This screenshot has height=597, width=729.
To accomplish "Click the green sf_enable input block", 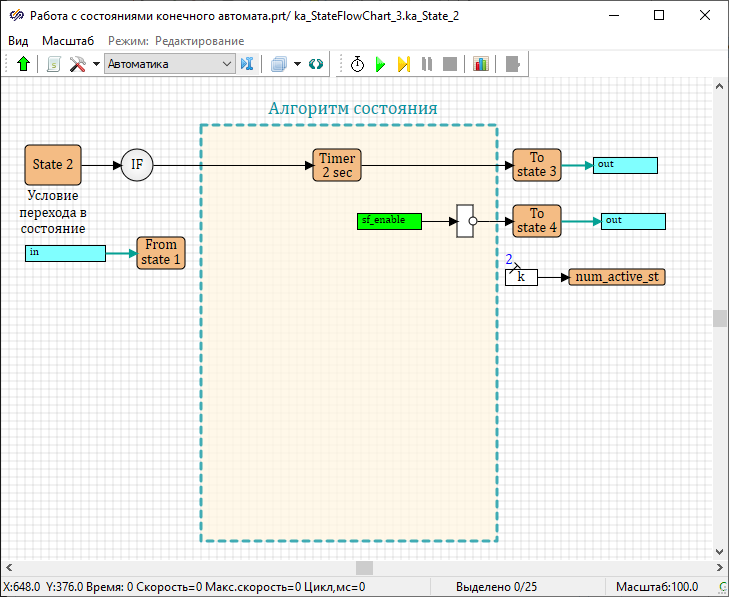I will coord(389,221).
